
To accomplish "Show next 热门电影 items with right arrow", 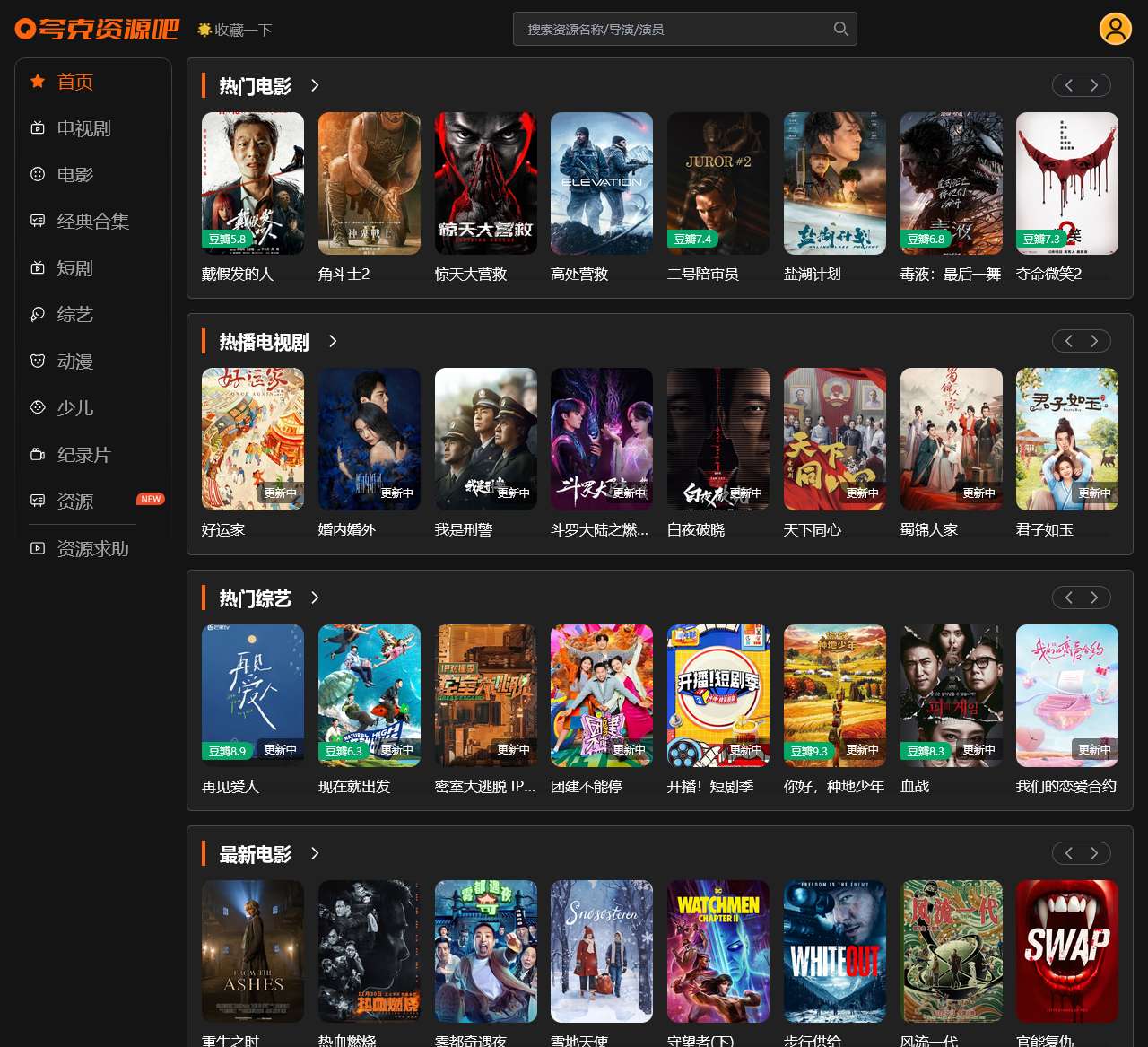I will click(x=1094, y=85).
